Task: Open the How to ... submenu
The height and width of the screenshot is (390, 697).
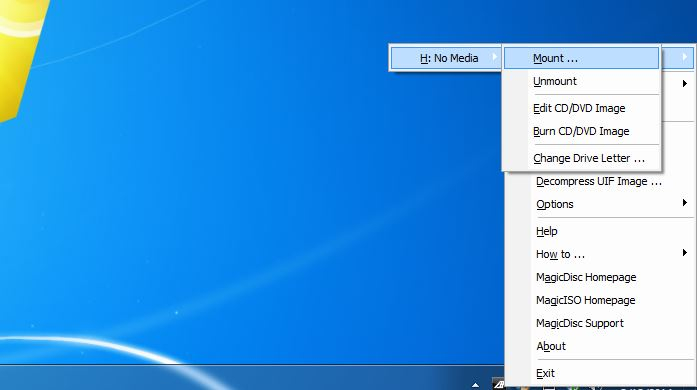Action: (x=600, y=254)
